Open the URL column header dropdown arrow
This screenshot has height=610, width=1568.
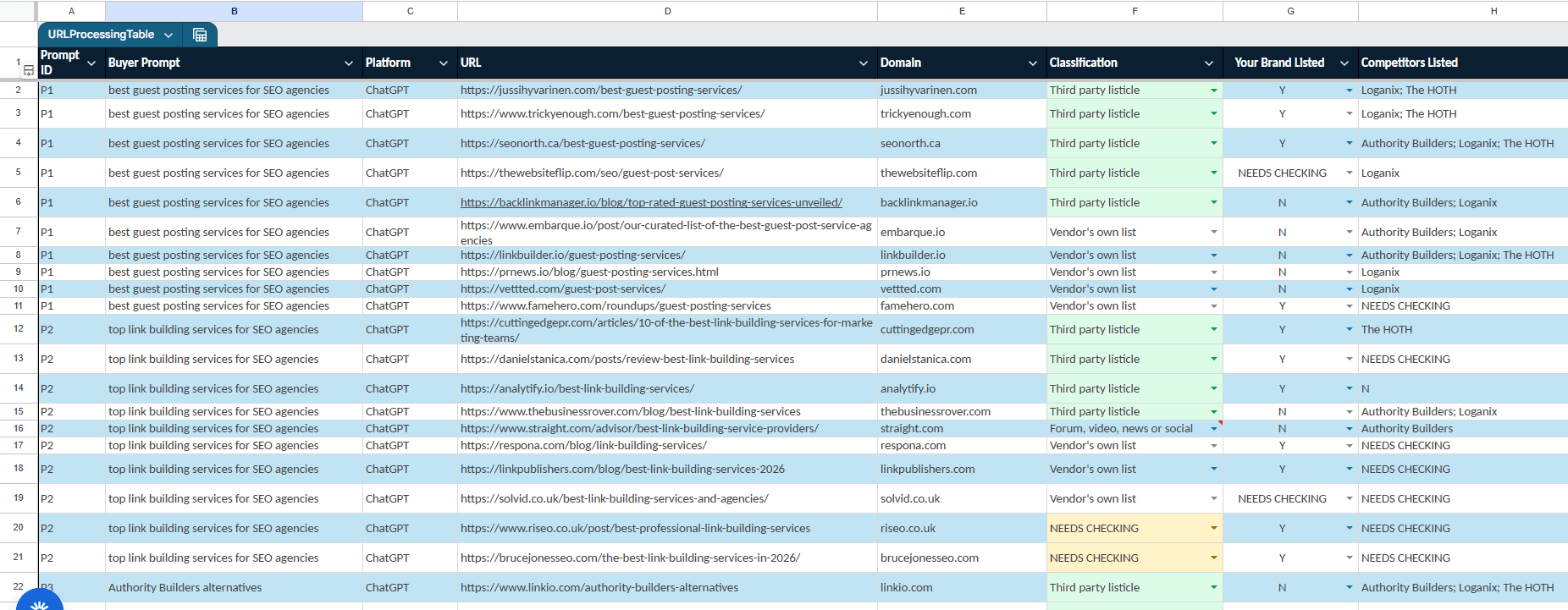click(x=864, y=63)
